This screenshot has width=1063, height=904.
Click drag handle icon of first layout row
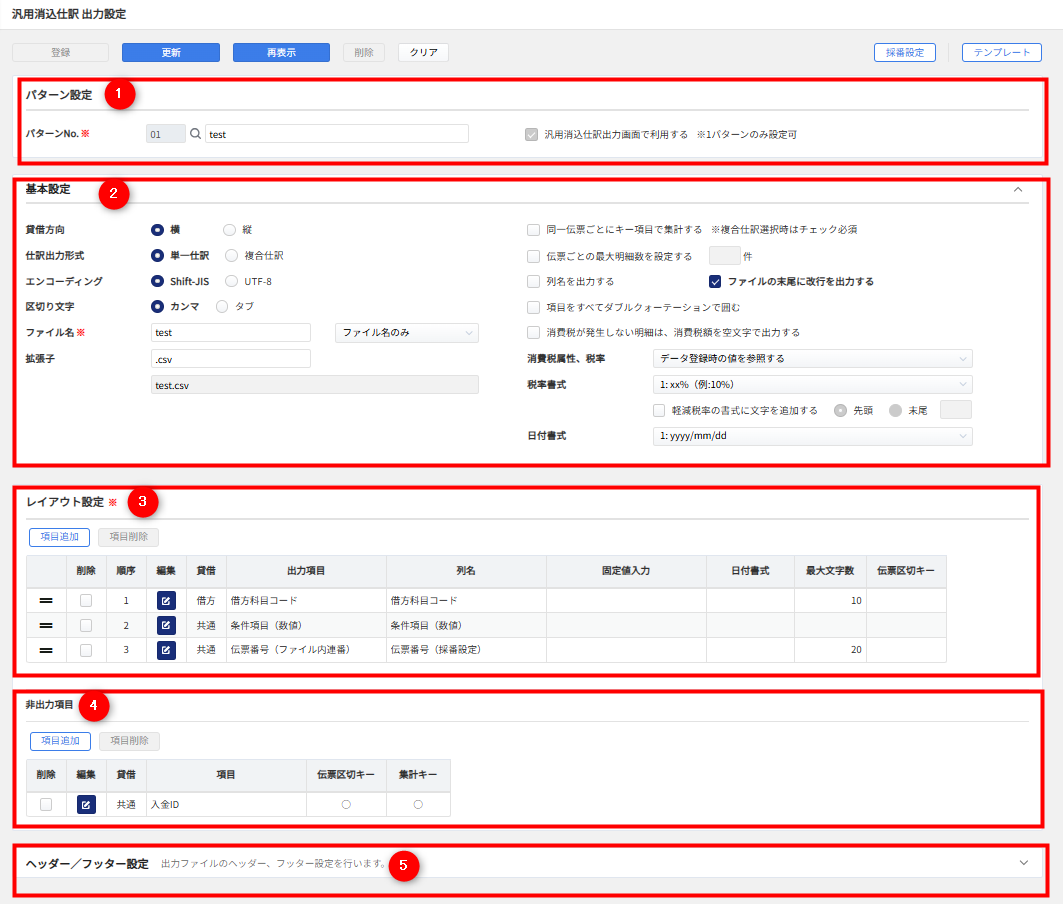(46, 601)
